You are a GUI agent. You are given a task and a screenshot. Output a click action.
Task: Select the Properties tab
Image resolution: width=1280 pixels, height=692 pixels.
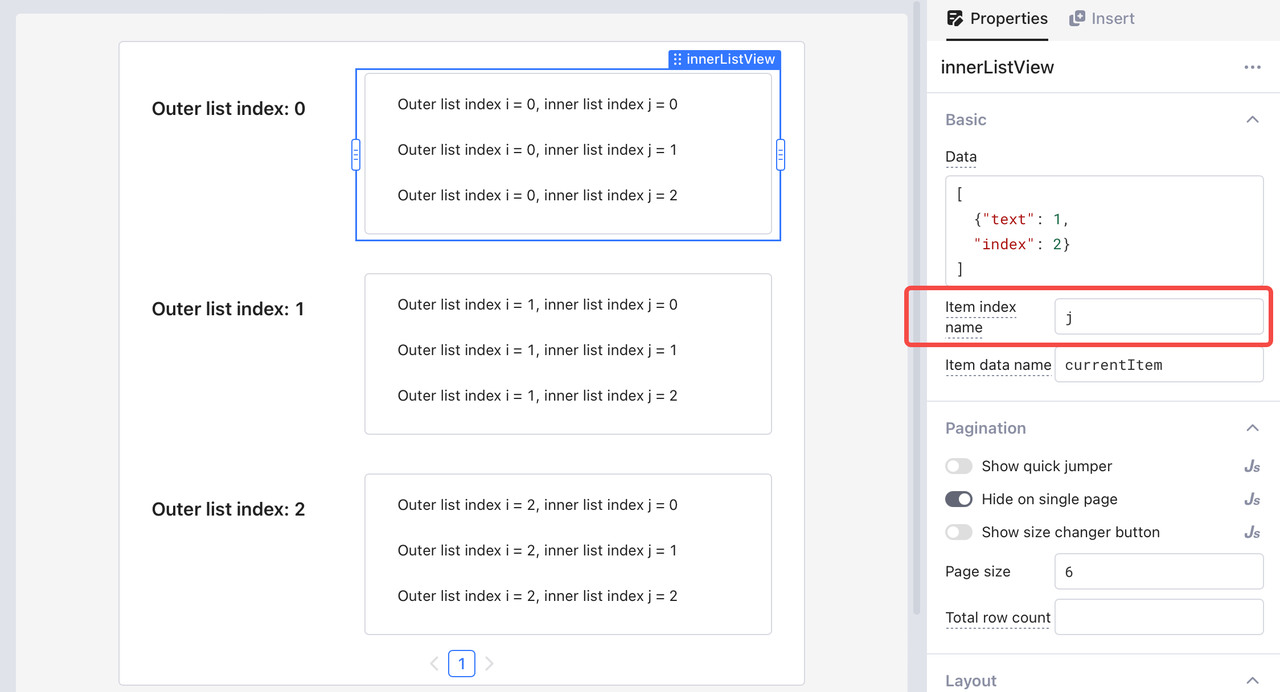click(997, 18)
